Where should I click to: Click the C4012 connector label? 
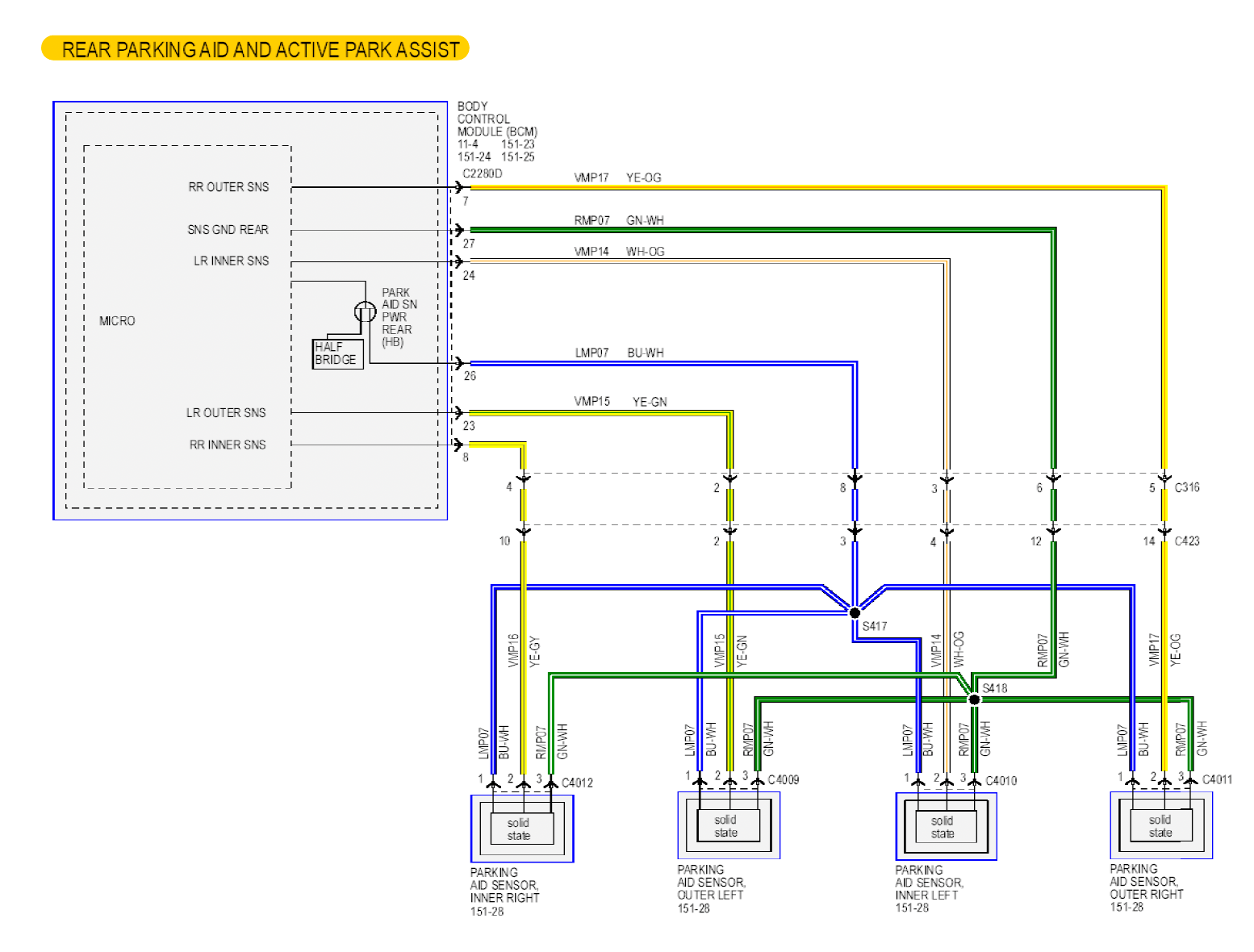[577, 783]
